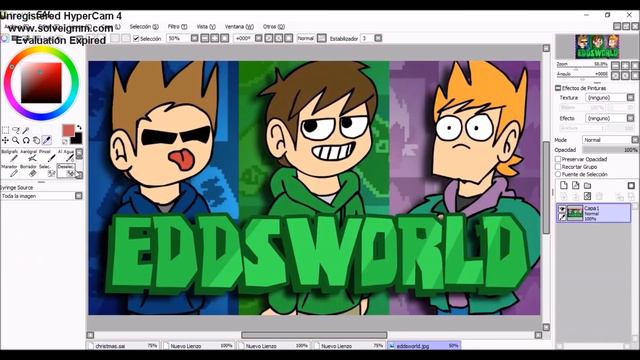Screen dimensions: 640x360
Task: Click the vertical canvas scrollbar
Action: [x=546, y=187]
